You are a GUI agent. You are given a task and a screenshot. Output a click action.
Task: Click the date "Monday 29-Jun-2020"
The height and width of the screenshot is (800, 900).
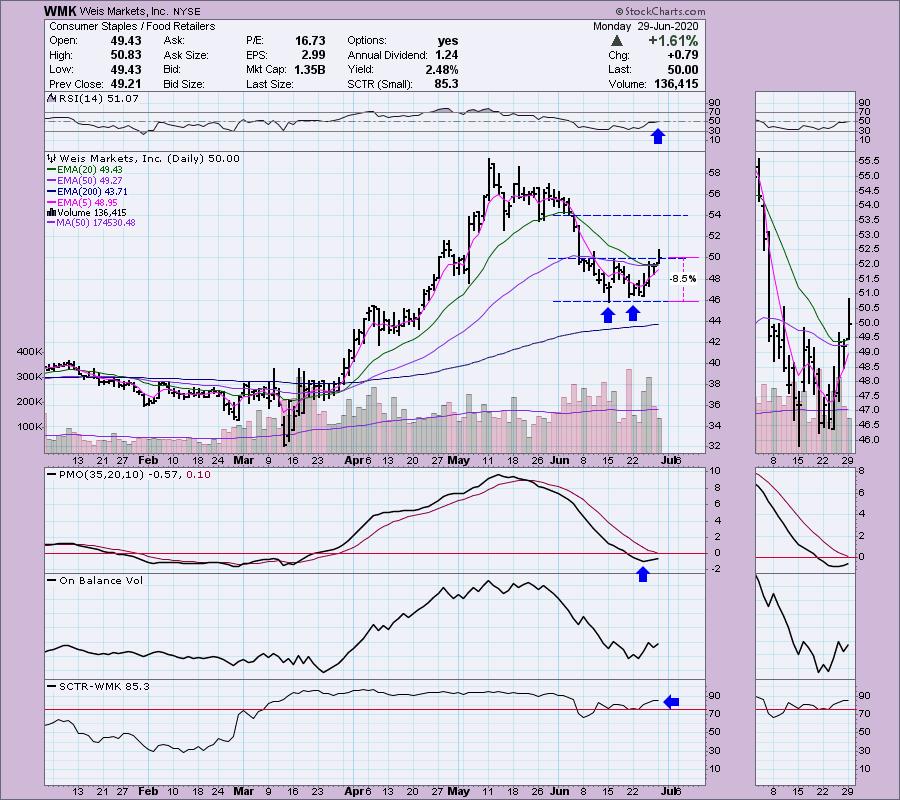(x=645, y=26)
